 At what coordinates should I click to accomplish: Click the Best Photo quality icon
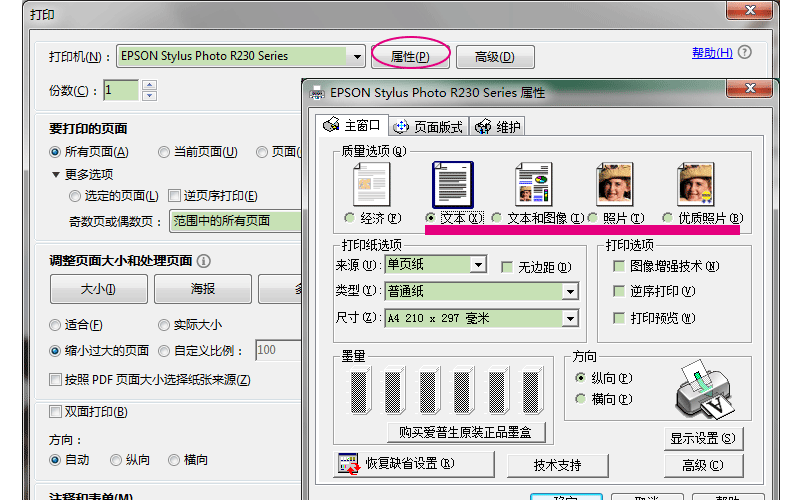tap(695, 184)
